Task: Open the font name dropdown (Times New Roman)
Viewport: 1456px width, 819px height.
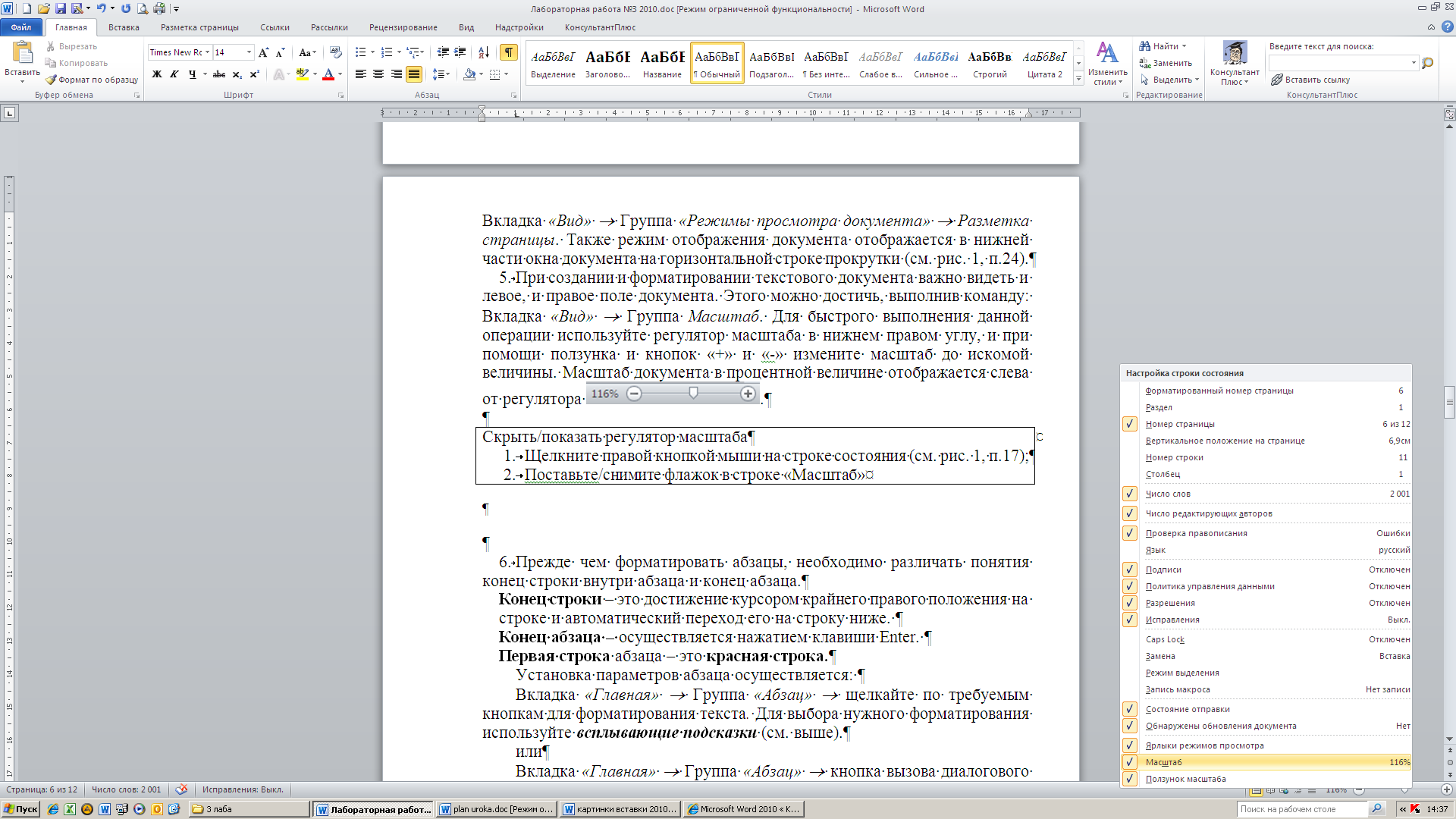Action: coord(207,52)
